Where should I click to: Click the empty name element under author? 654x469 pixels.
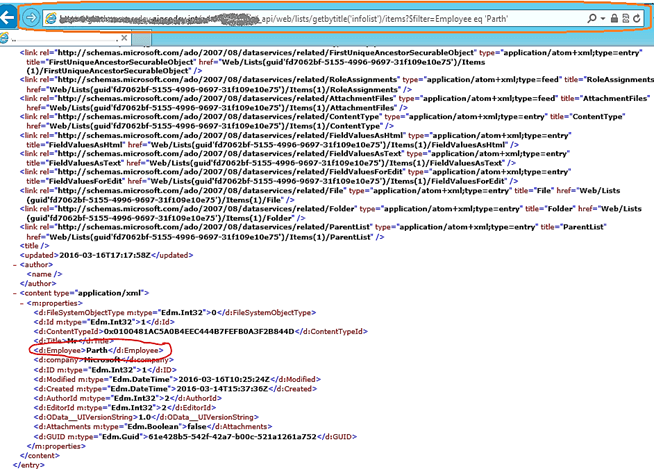pyautogui.click(x=45, y=274)
